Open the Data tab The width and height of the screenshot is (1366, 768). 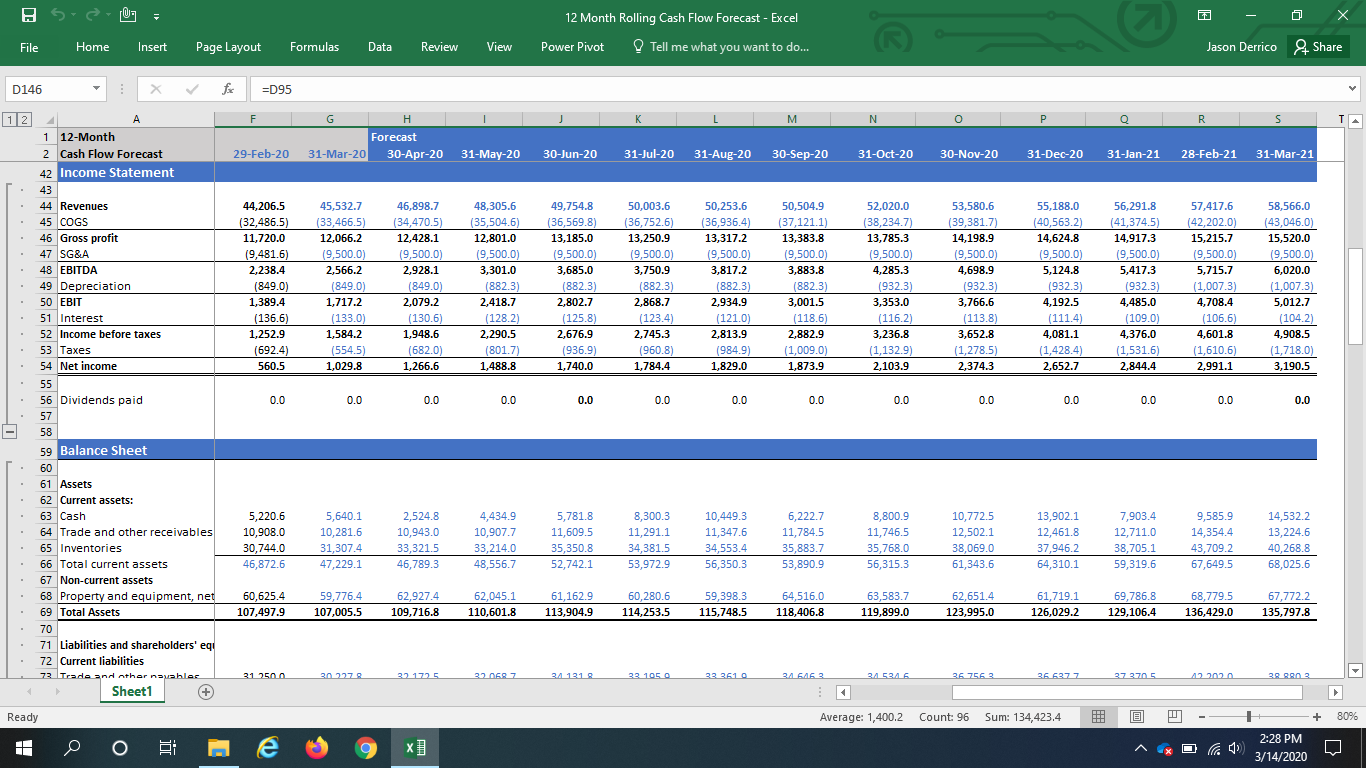[x=380, y=47]
